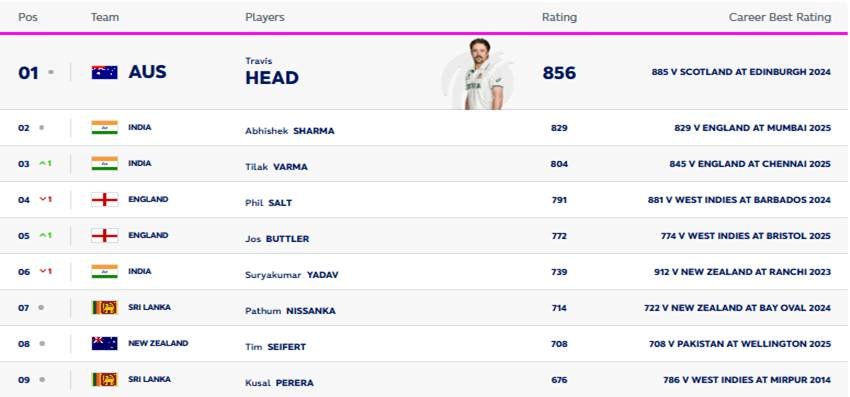
Task: Click the green up arrow by Tilak Varma
Action: [42, 164]
